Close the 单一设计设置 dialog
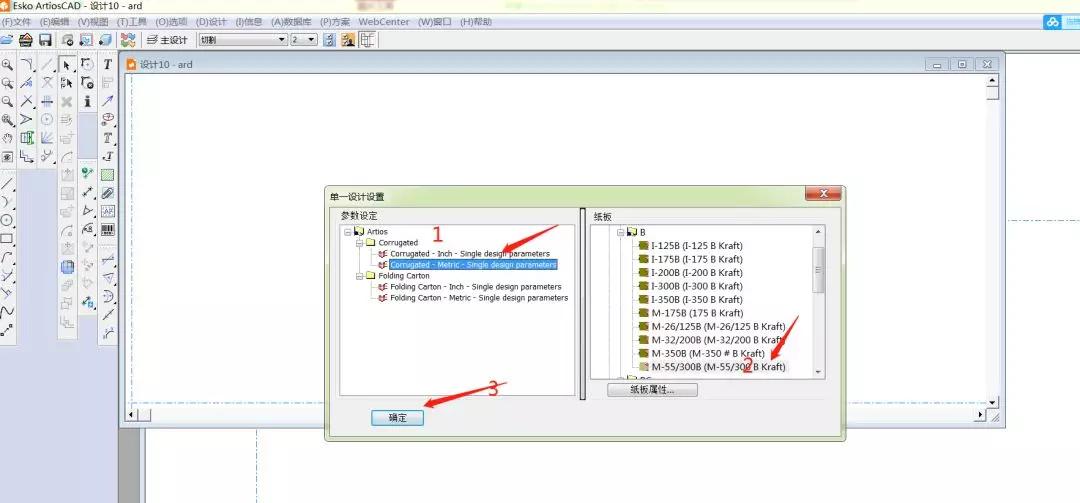The height and width of the screenshot is (503, 1080). [x=821, y=194]
